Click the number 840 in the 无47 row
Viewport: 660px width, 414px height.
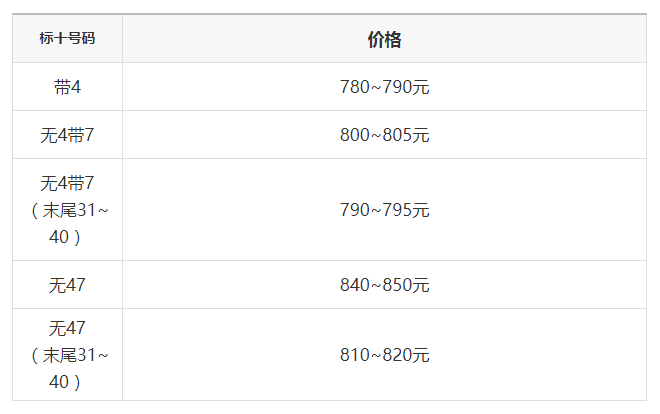355,285
